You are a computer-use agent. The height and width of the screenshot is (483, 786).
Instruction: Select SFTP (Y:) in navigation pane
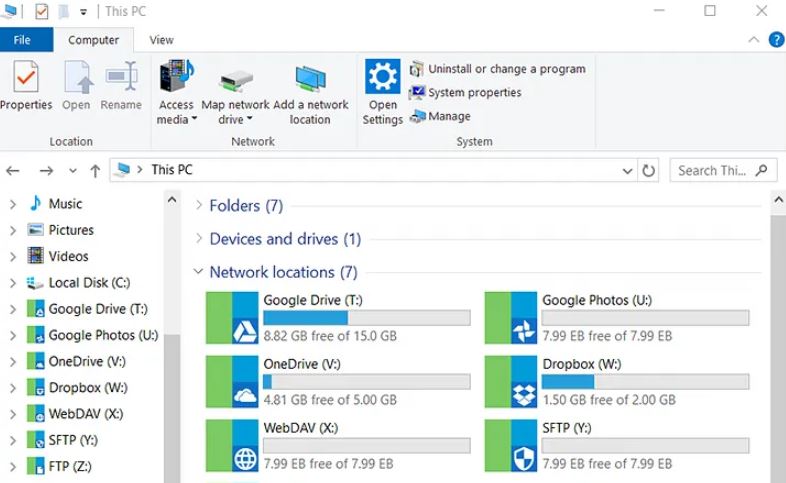click(x=73, y=440)
